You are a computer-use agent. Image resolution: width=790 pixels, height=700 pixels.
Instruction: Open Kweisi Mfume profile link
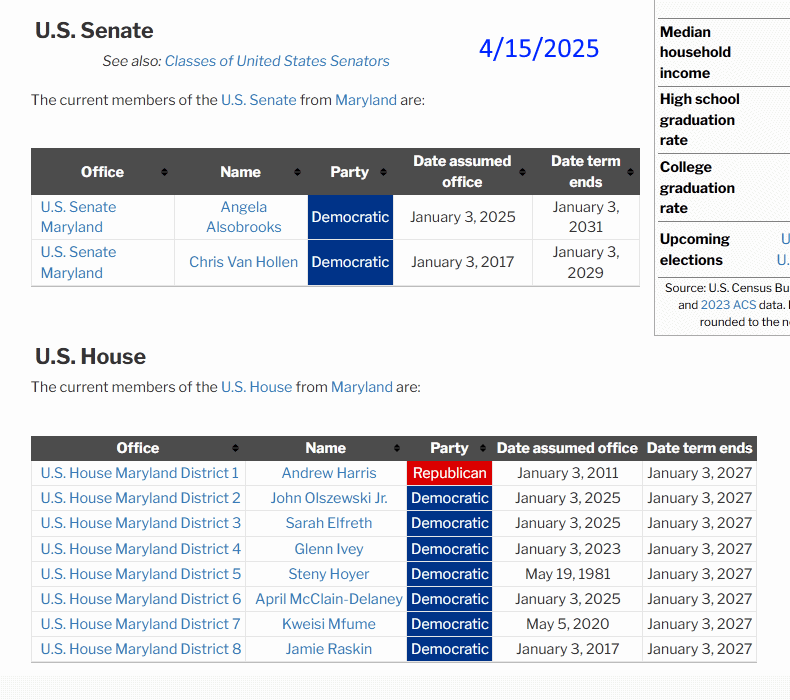pos(329,624)
